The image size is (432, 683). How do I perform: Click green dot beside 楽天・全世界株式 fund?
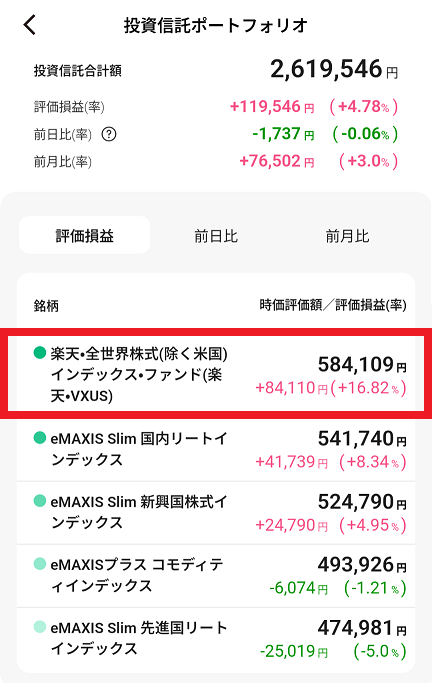click(40, 352)
